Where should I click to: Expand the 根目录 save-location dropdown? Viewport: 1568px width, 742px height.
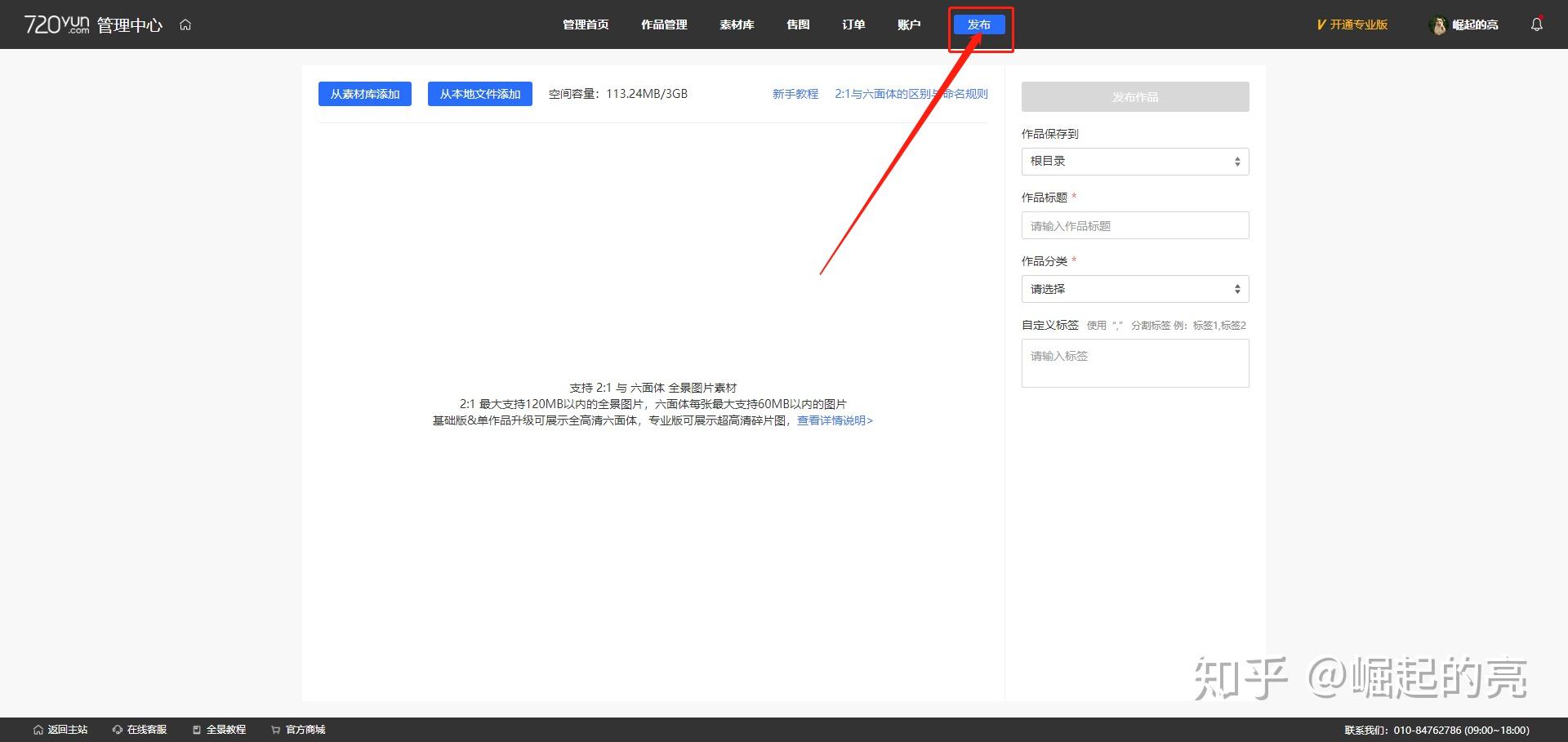pyautogui.click(x=1135, y=162)
